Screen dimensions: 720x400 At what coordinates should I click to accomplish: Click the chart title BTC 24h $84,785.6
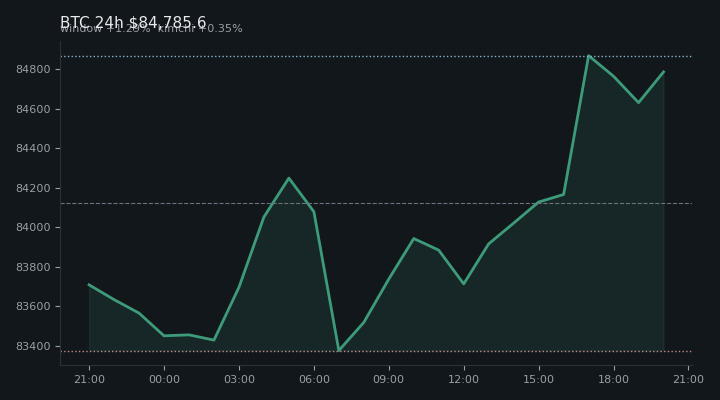(133, 22)
